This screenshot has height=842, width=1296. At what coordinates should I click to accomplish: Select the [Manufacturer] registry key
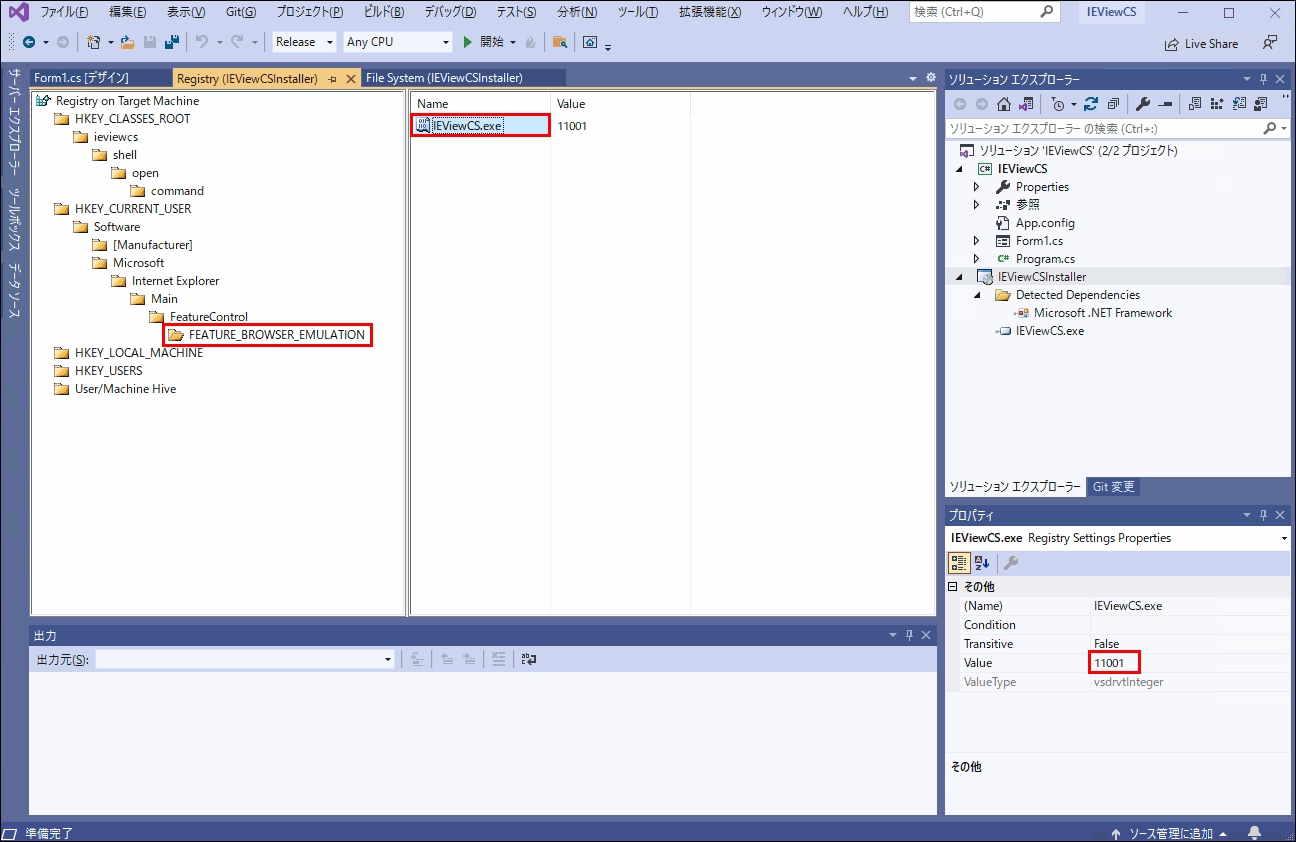pyautogui.click(x=152, y=245)
